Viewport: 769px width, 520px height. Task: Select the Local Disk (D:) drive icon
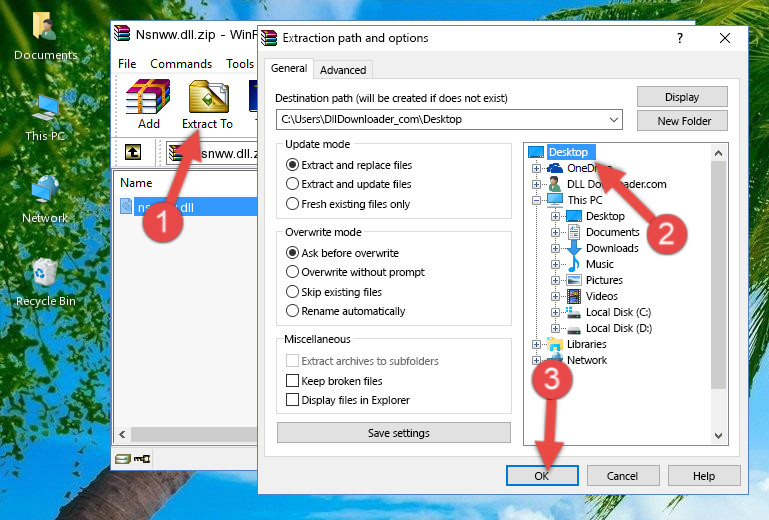574,329
